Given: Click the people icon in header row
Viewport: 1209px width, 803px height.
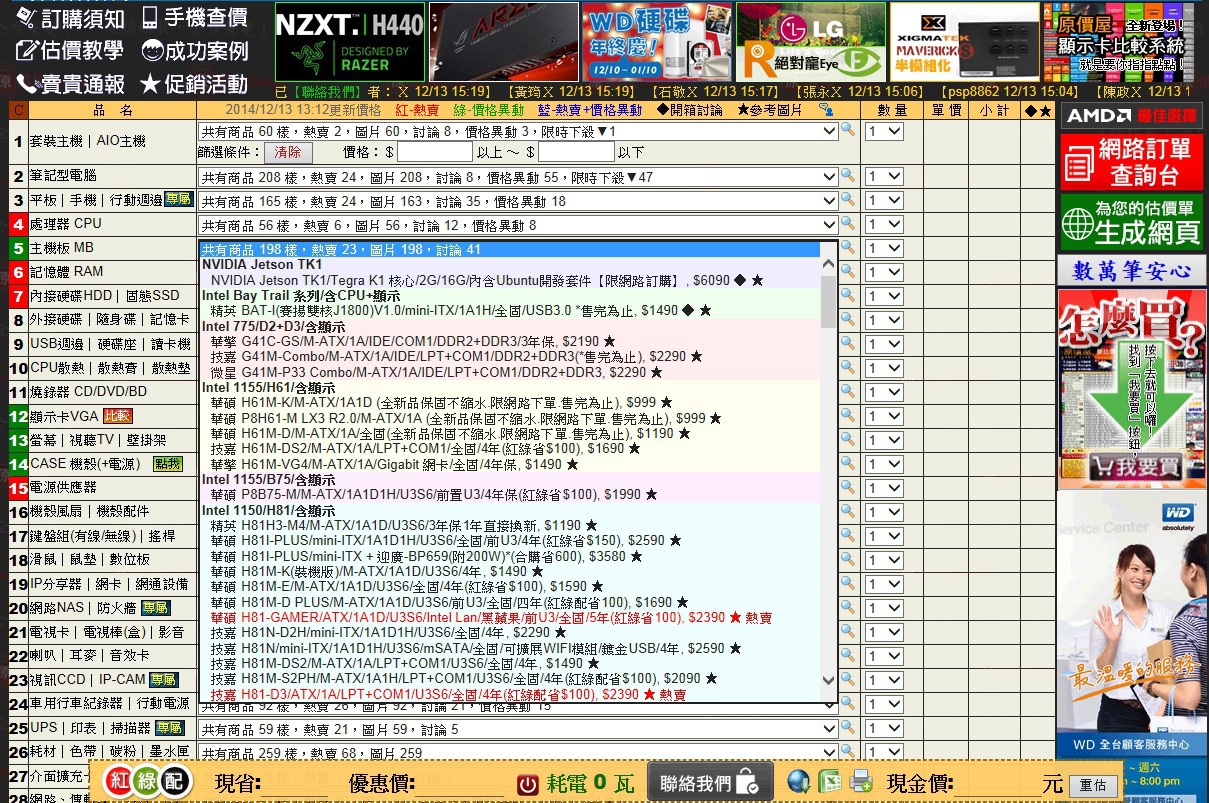Looking at the screenshot, I should [825, 110].
